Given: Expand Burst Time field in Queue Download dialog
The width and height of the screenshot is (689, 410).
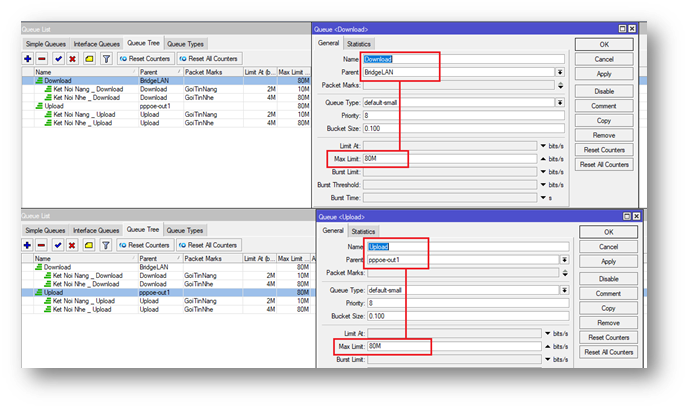Looking at the screenshot, I should (x=543, y=198).
